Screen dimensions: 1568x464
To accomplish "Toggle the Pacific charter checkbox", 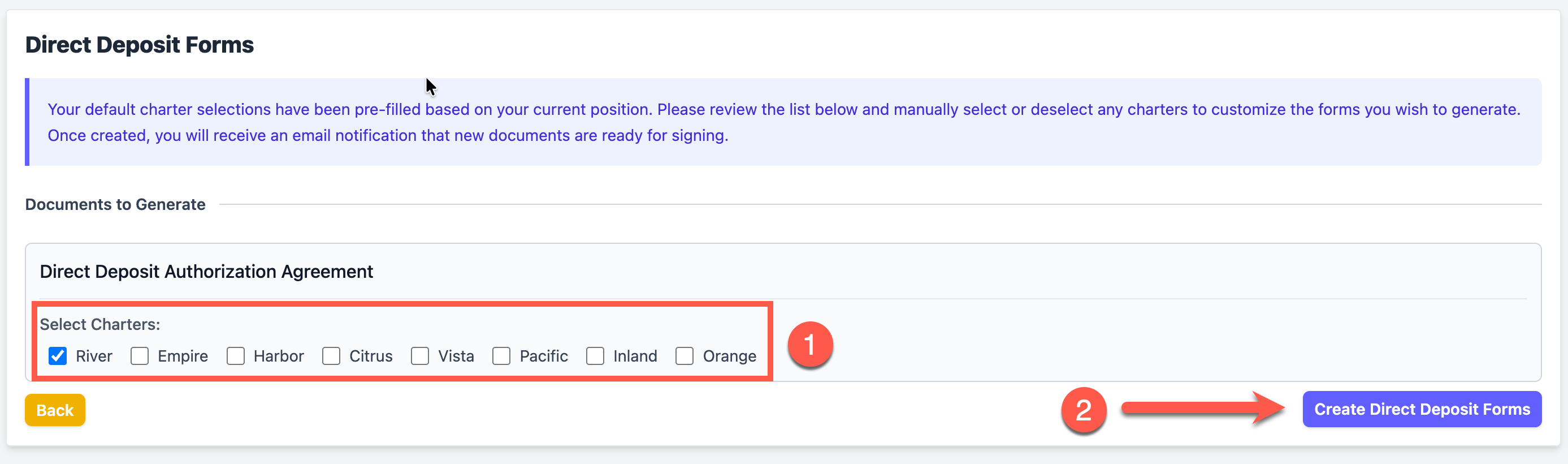I will point(501,355).
